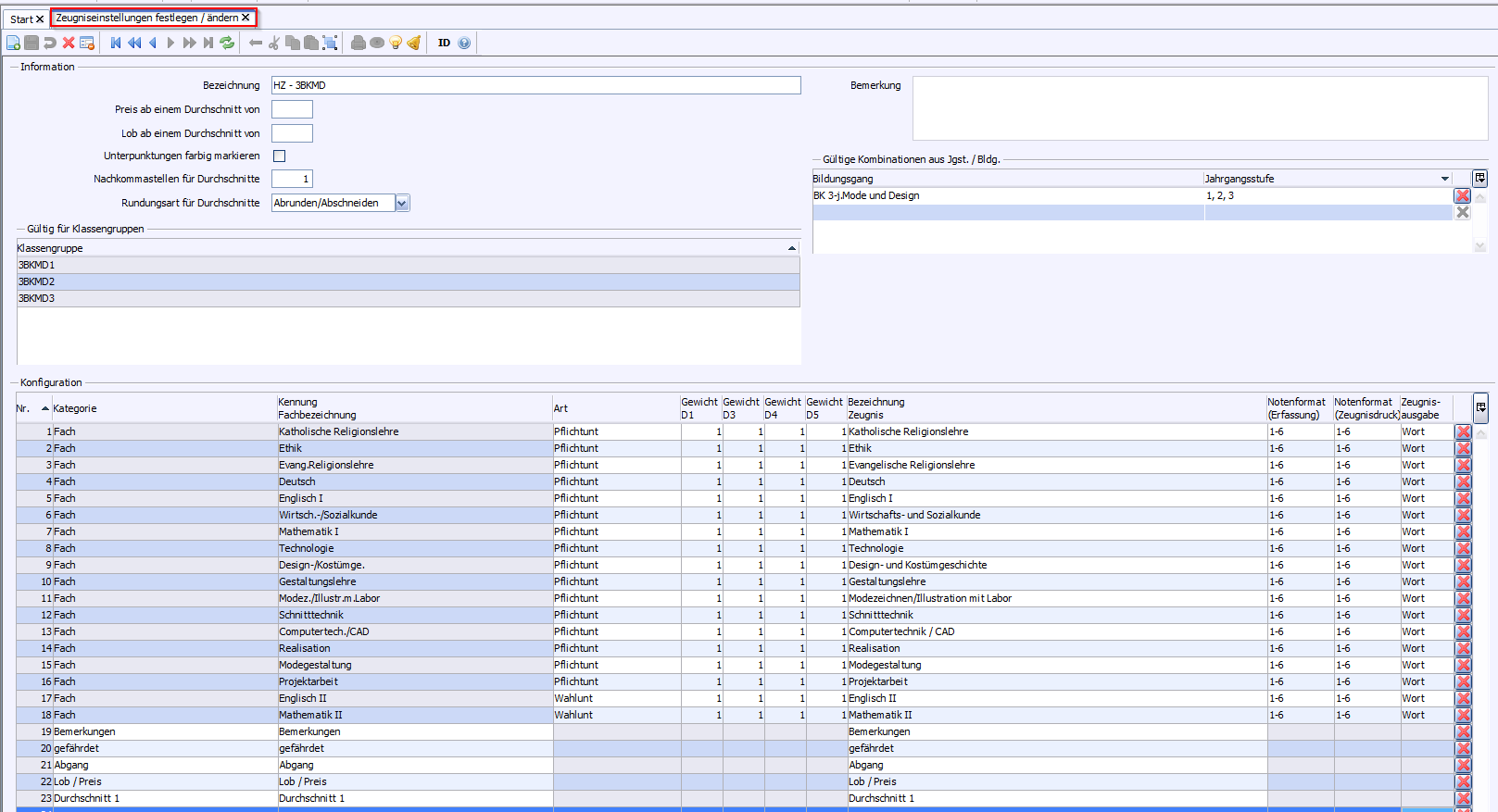Select the 3BKMD2 class group row
This screenshot has width=1498, height=812.
point(408,281)
